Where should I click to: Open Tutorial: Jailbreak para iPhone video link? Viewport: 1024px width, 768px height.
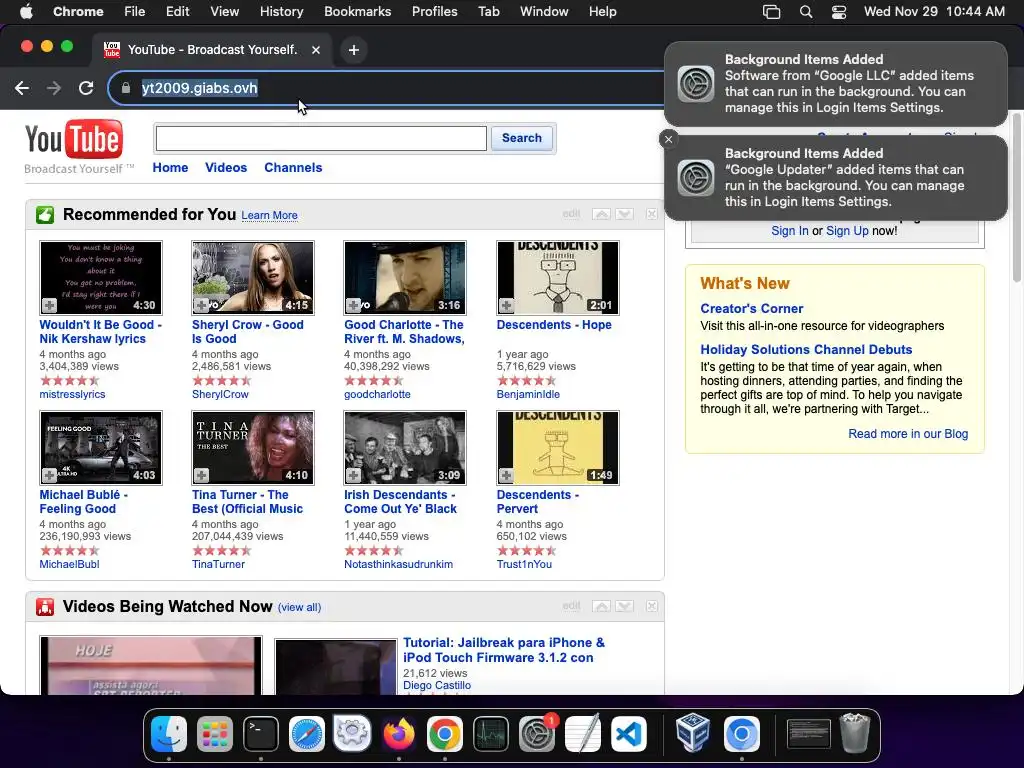click(x=504, y=650)
